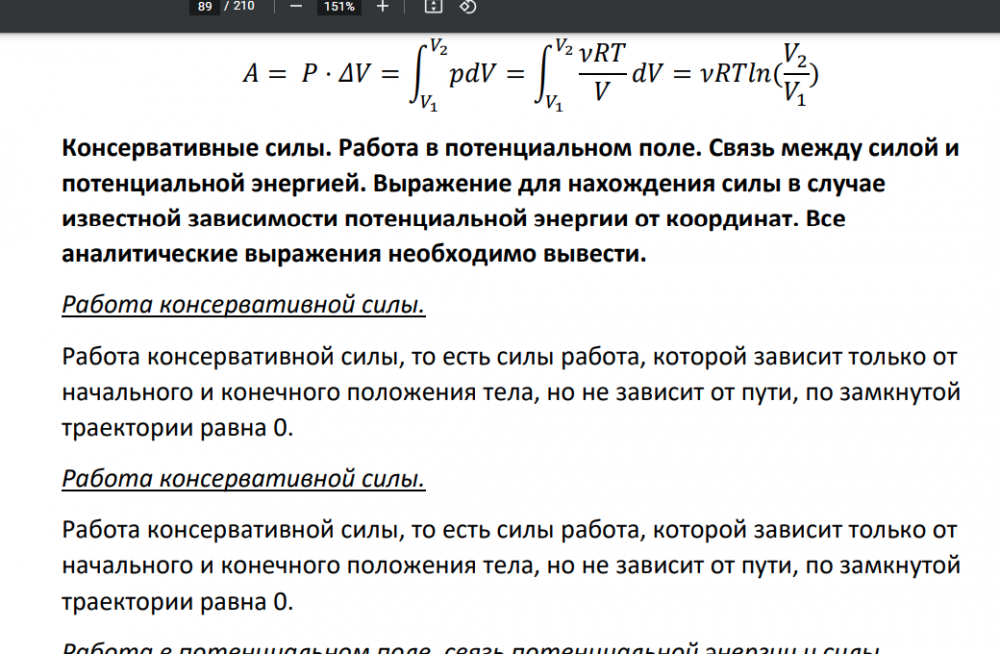Rotate the document with the rotate icon
1000x654 pixels.
click(467, 6)
